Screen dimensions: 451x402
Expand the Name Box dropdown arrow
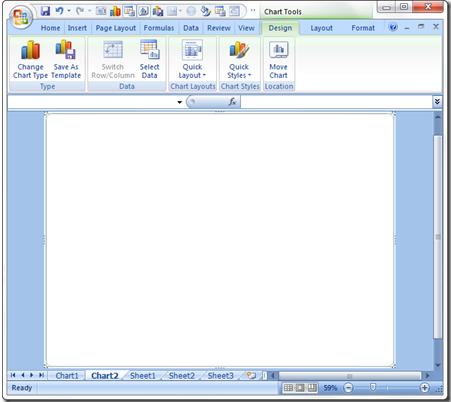(180, 102)
